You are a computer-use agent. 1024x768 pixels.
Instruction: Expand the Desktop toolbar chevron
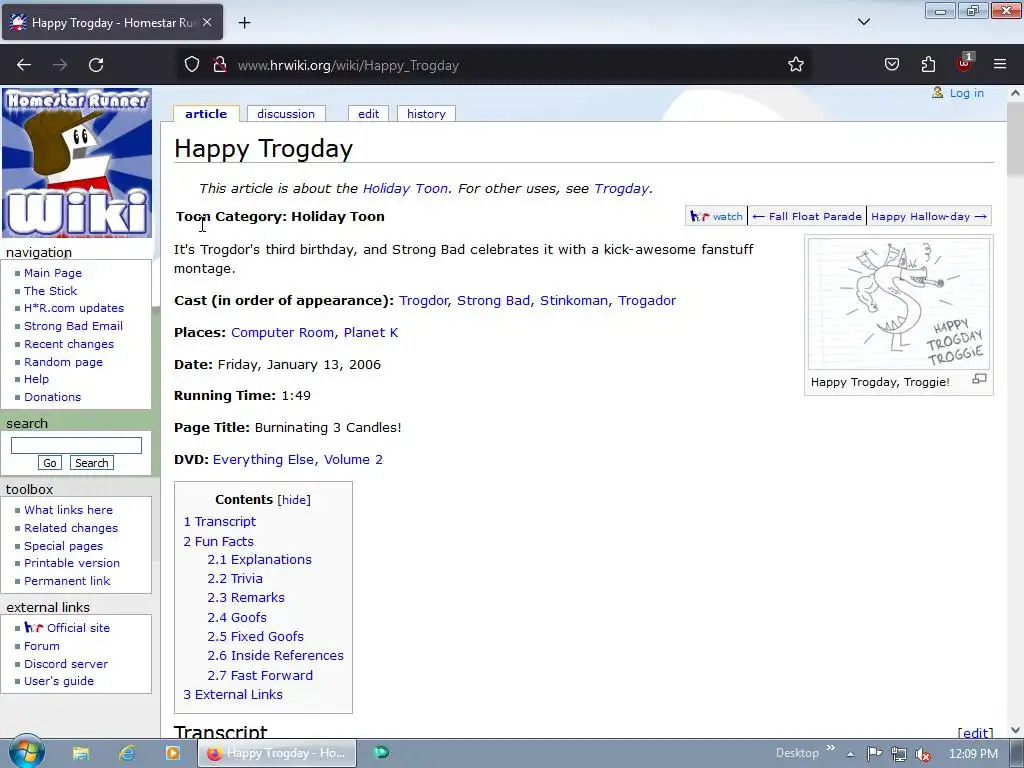click(831, 748)
